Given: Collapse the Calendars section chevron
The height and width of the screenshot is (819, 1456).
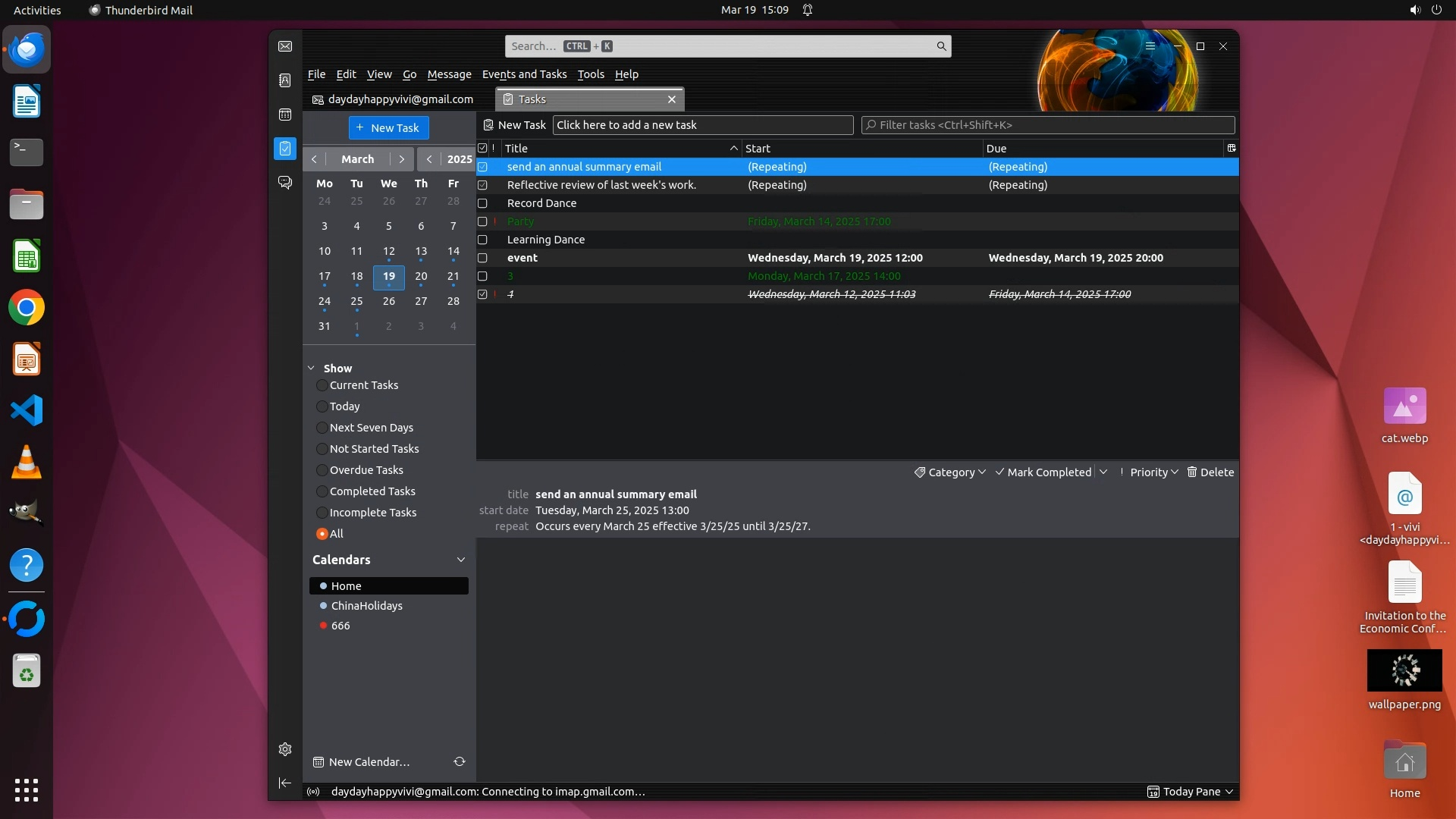Looking at the screenshot, I should pos(460,560).
